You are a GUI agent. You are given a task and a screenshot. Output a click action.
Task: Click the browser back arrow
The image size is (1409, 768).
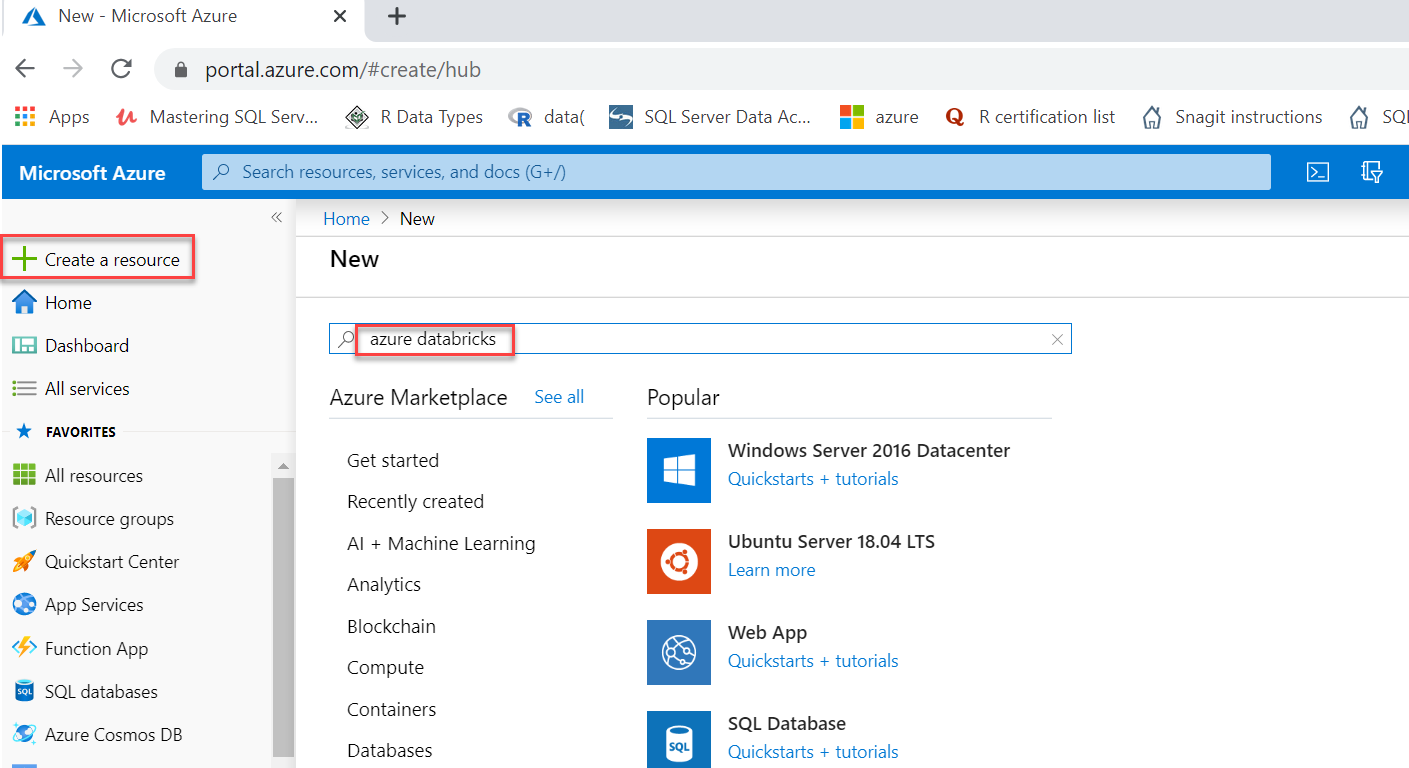point(25,69)
